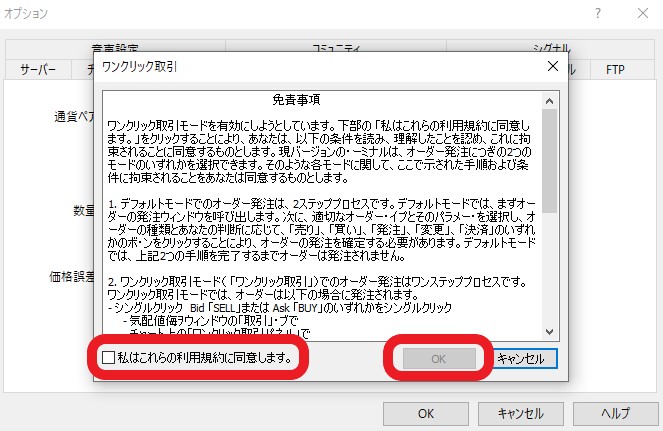
Task: Click the paragraph starting 2. ワンクリック取引モード
Action: (x=317, y=288)
